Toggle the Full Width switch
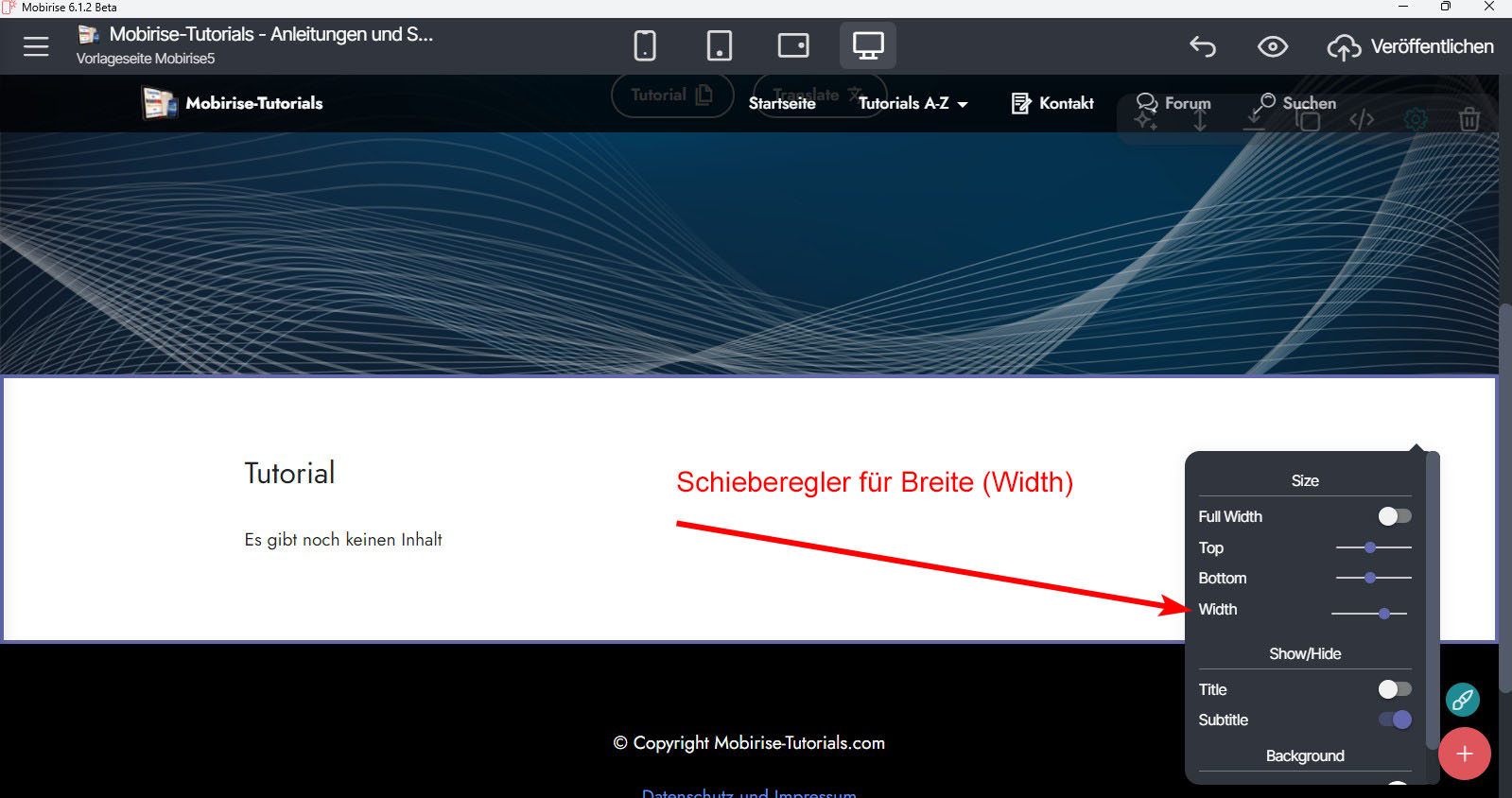This screenshot has height=798, width=1512. click(x=1395, y=516)
